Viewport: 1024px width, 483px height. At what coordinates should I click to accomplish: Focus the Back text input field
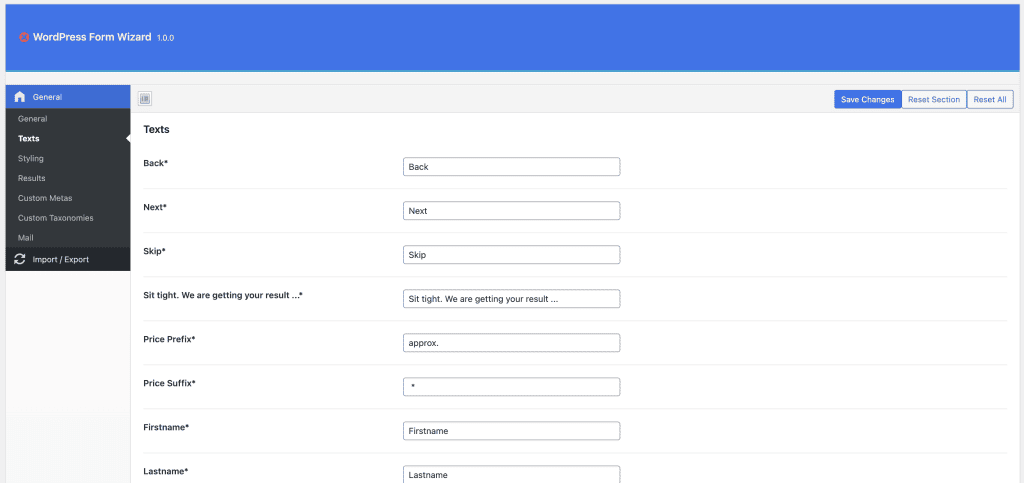[x=511, y=166]
